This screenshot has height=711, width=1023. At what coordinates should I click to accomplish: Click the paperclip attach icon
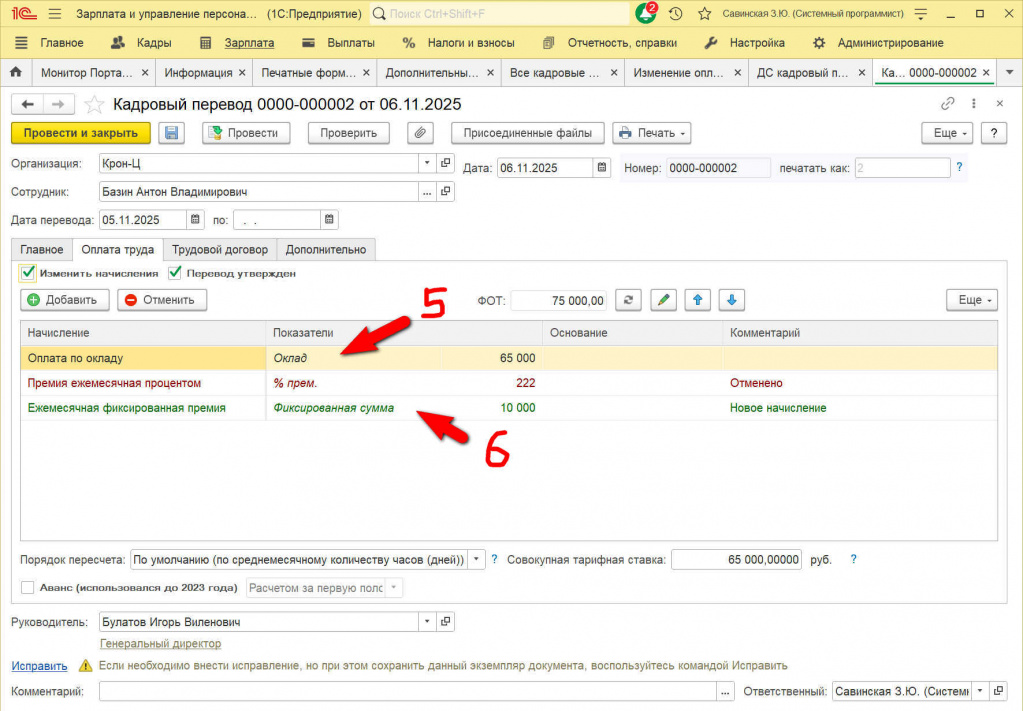420,133
